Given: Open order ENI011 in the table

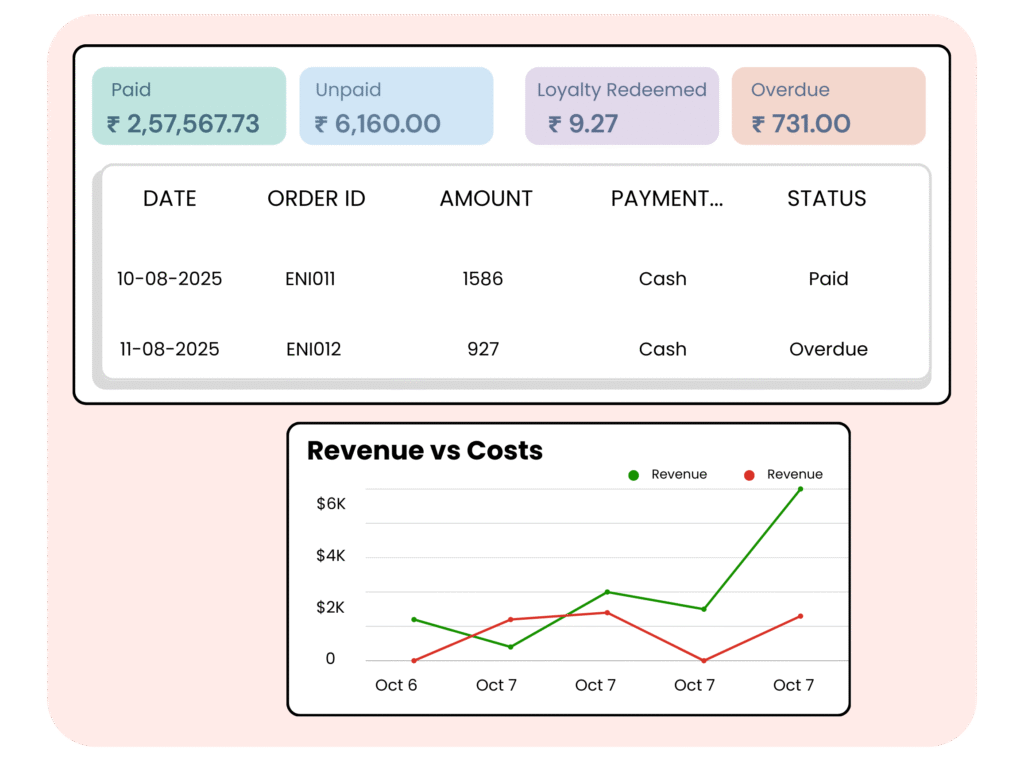Looking at the screenshot, I should [310, 279].
